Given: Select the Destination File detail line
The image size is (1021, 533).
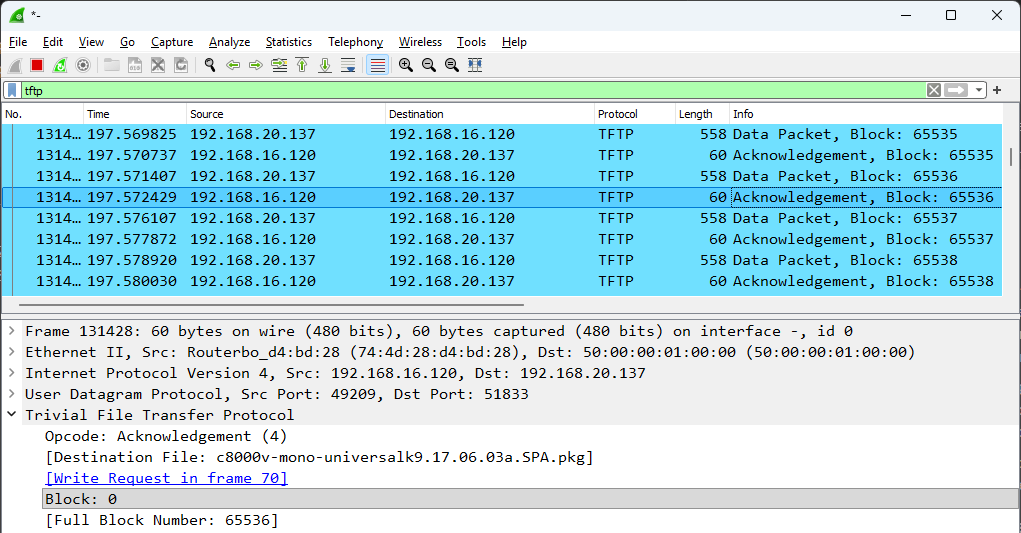Looking at the screenshot, I should pos(319,457).
